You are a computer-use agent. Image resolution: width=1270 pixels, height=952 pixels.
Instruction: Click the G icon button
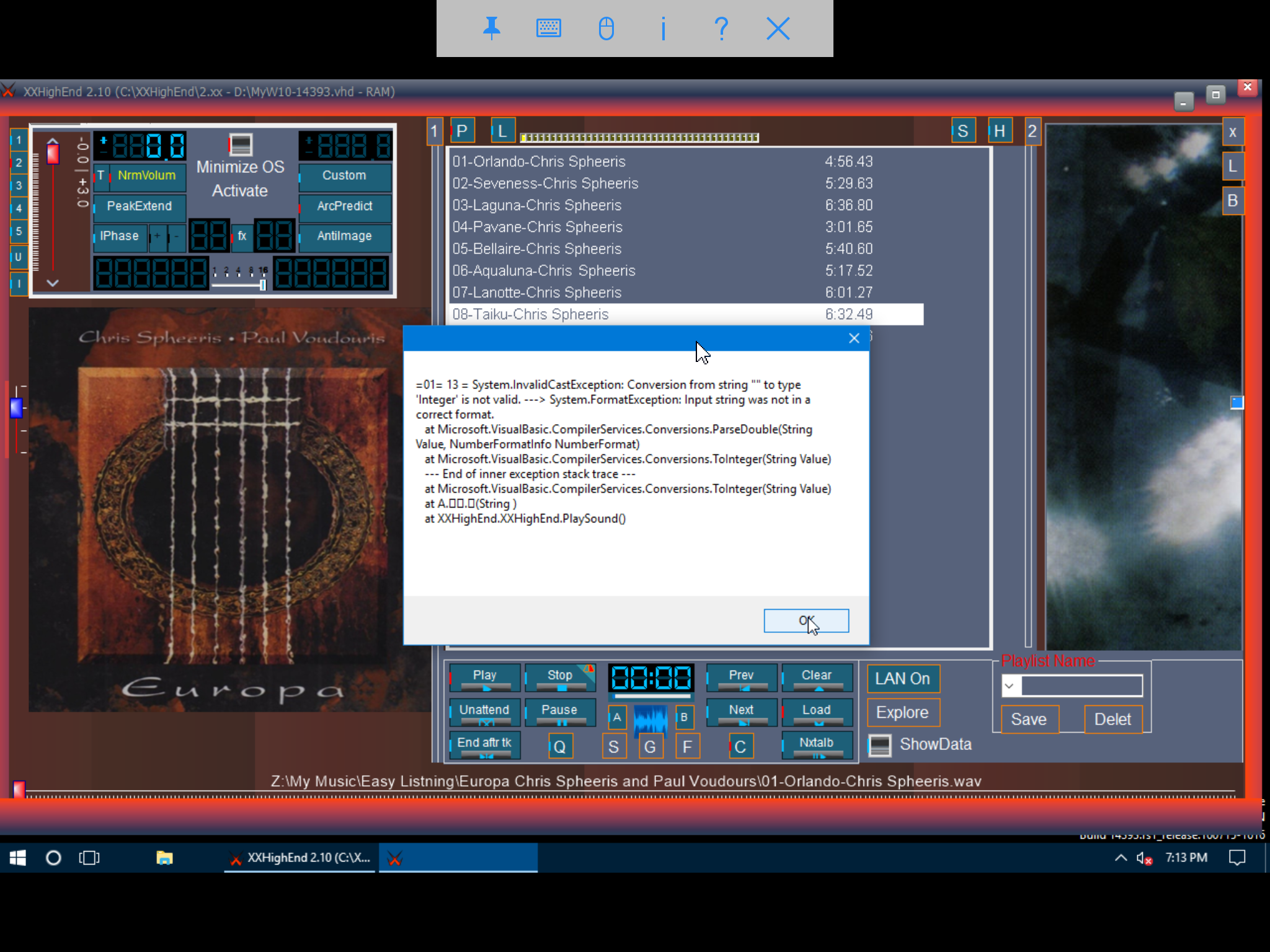(x=650, y=747)
